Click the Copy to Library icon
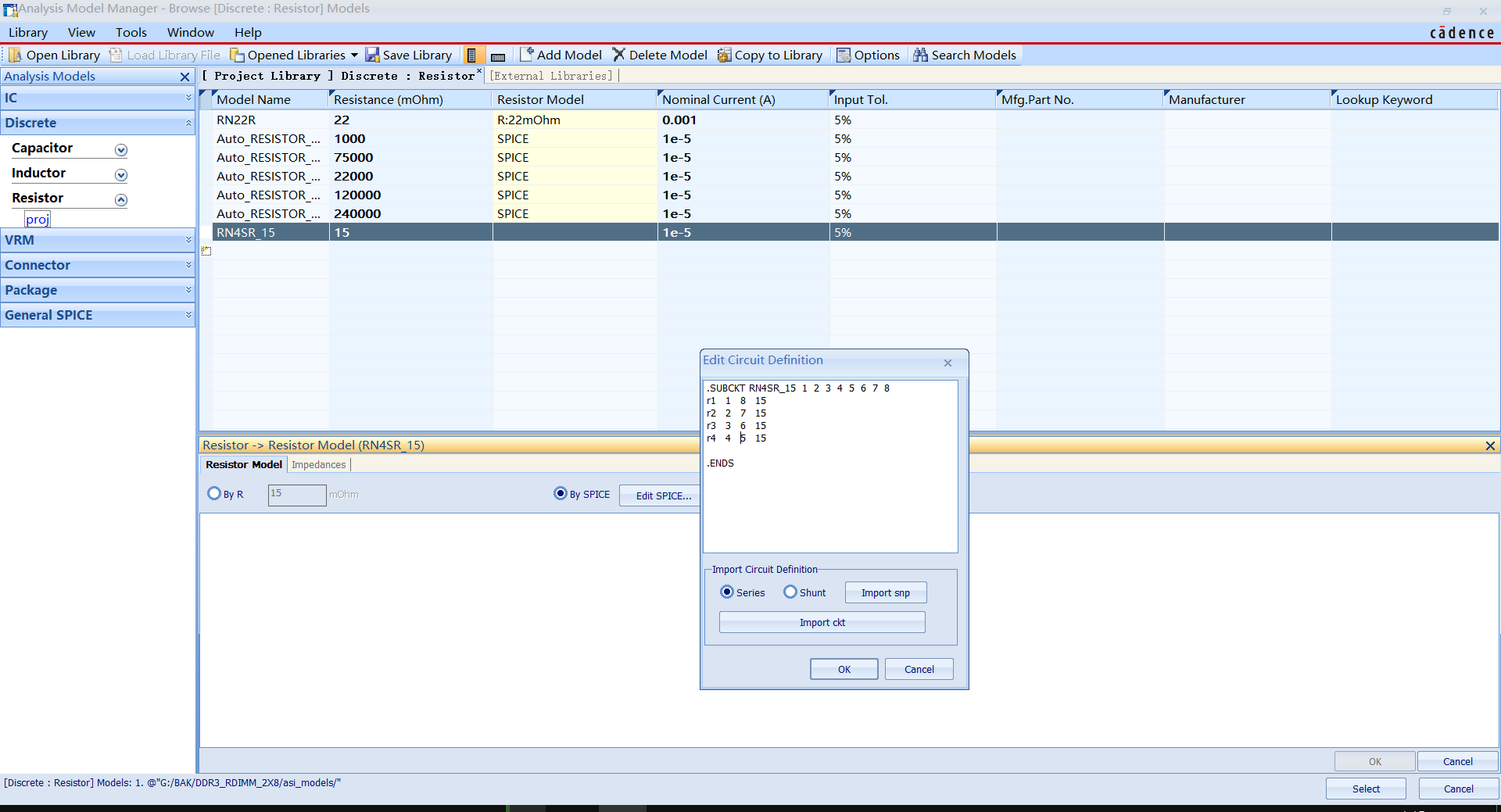The width and height of the screenshot is (1501, 812). (725, 55)
